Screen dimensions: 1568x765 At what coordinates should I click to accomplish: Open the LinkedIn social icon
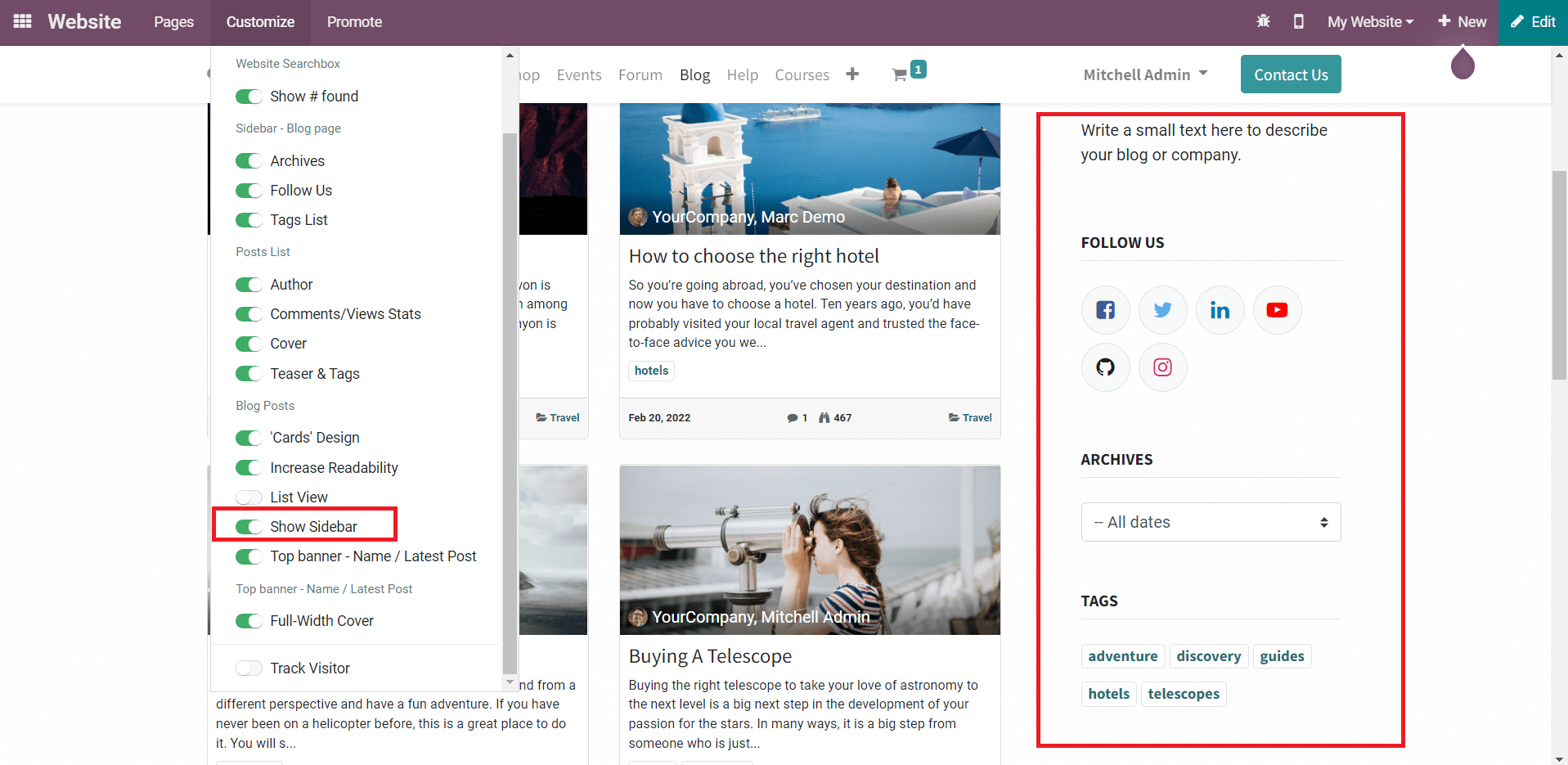point(1220,310)
